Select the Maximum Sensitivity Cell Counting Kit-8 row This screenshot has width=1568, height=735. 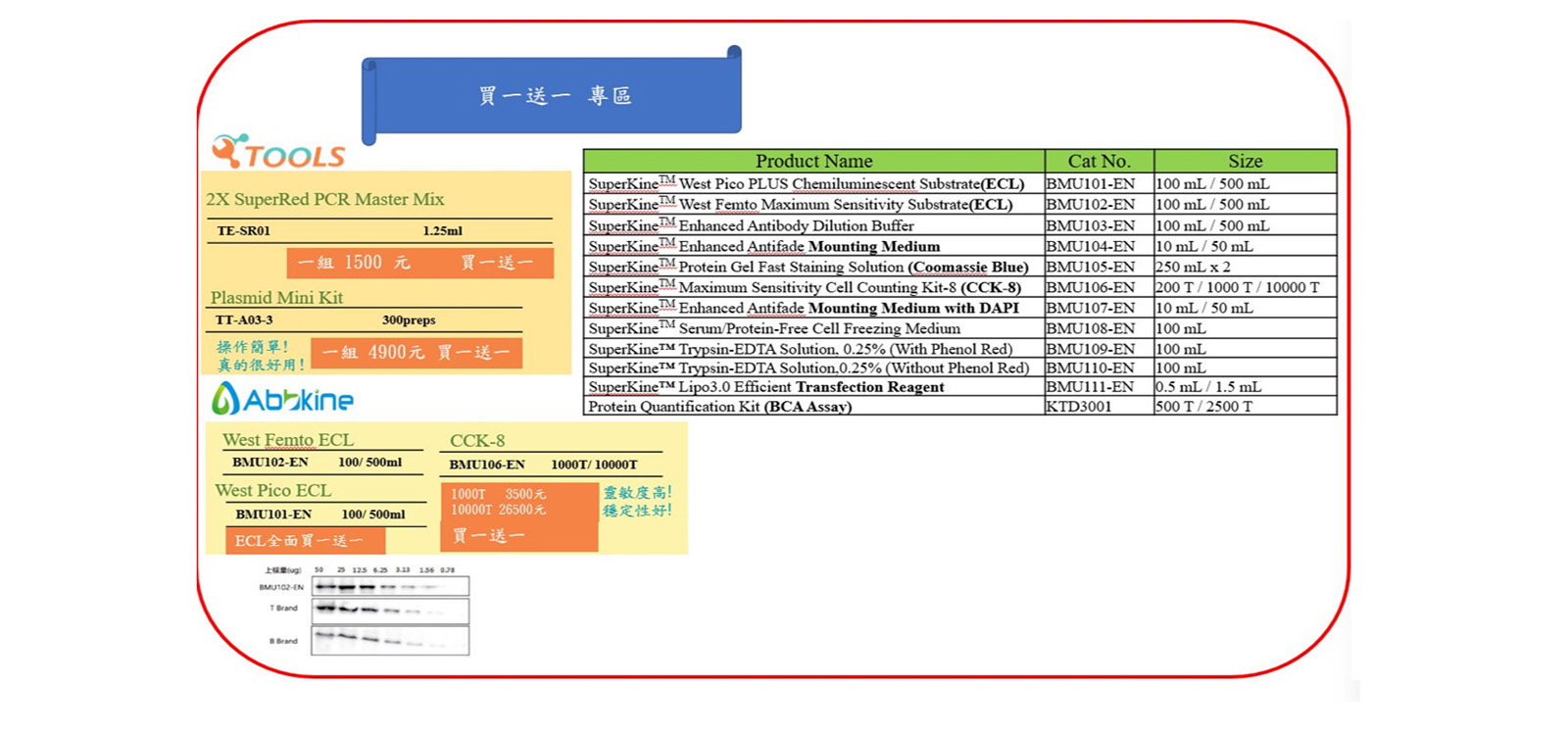[x=960, y=287]
